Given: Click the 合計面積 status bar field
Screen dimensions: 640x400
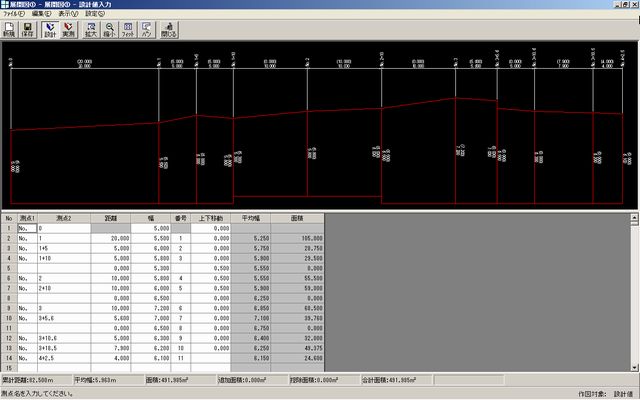Looking at the screenshot, I should coord(396,380).
